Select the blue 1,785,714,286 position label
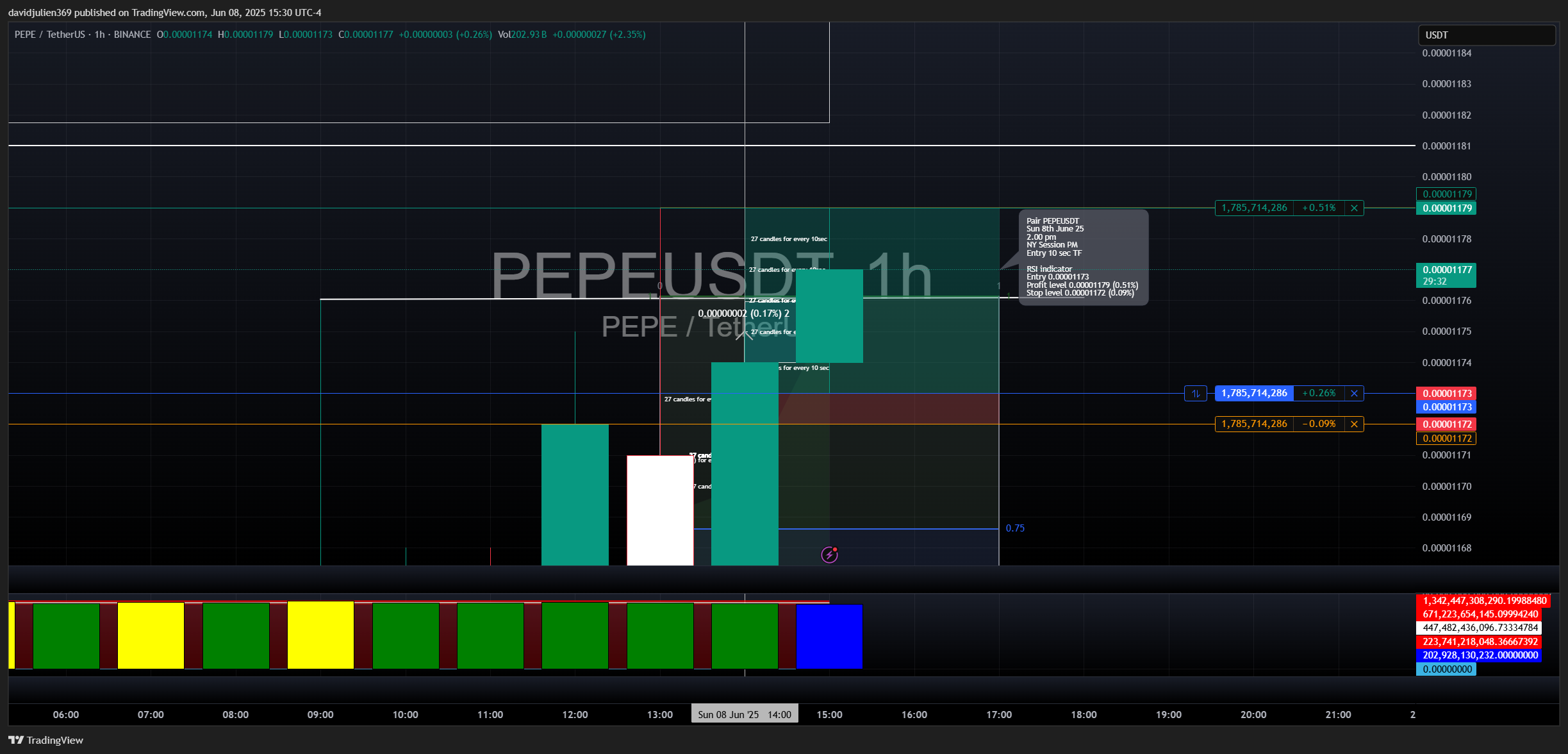1568x754 pixels. [1254, 393]
